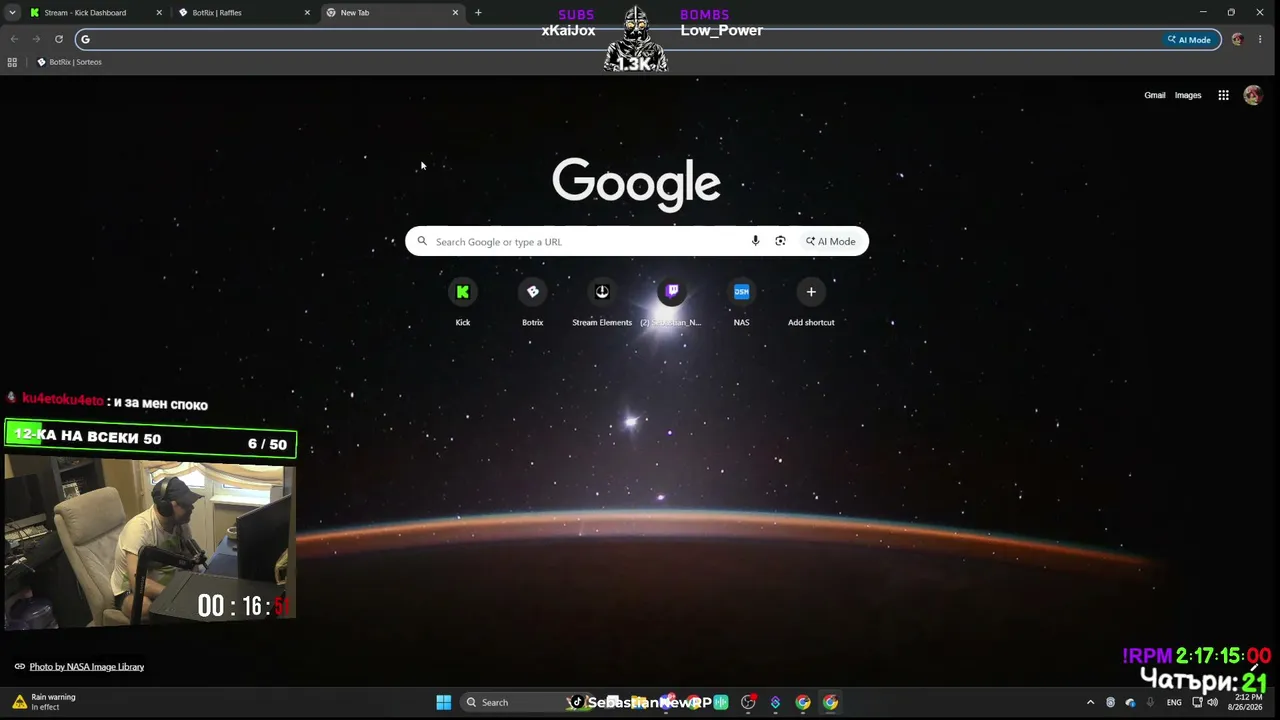Close the Stream - Kick Dashboard tab

(x=159, y=13)
